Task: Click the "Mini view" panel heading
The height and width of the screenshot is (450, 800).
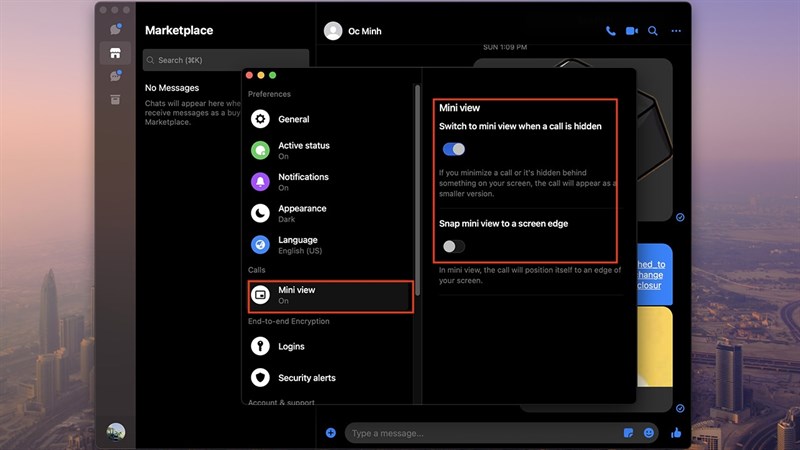Action: click(459, 108)
